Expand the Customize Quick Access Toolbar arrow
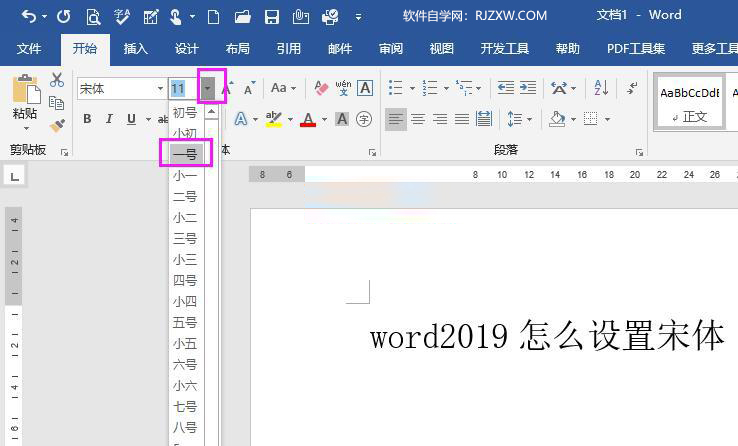Screen dimensions: 738x446 pos(359,17)
